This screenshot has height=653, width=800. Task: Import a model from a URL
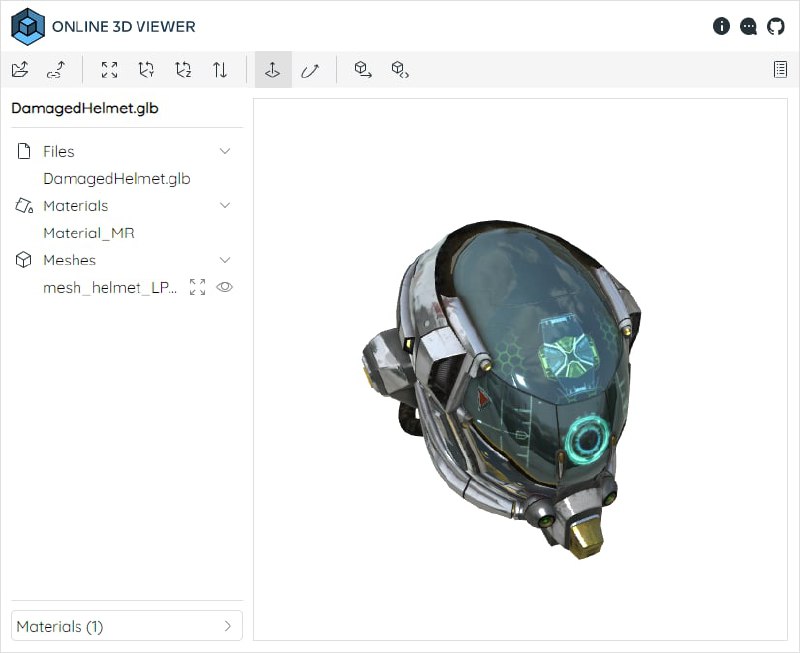[55, 69]
